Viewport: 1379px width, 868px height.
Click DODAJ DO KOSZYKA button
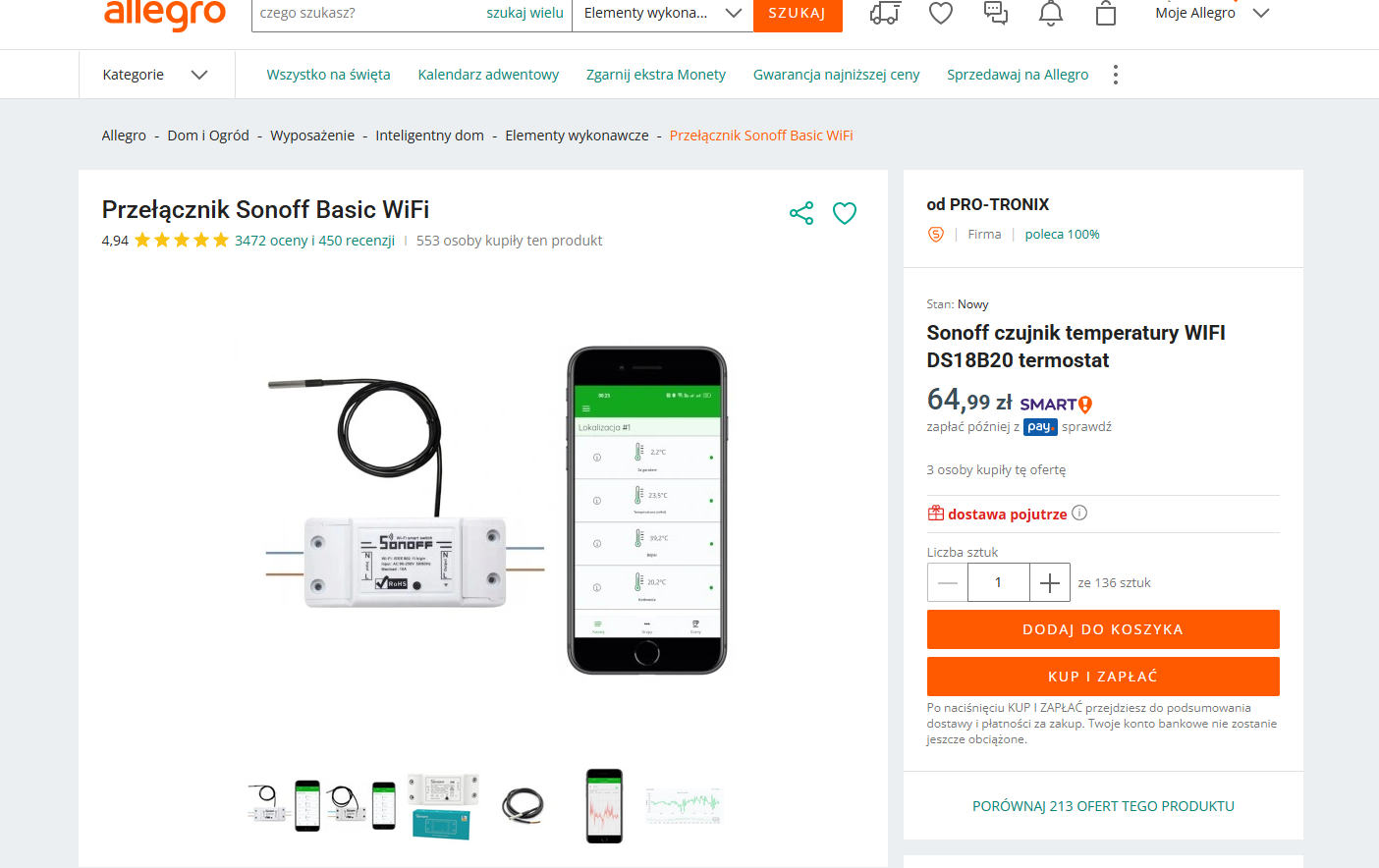(1103, 629)
